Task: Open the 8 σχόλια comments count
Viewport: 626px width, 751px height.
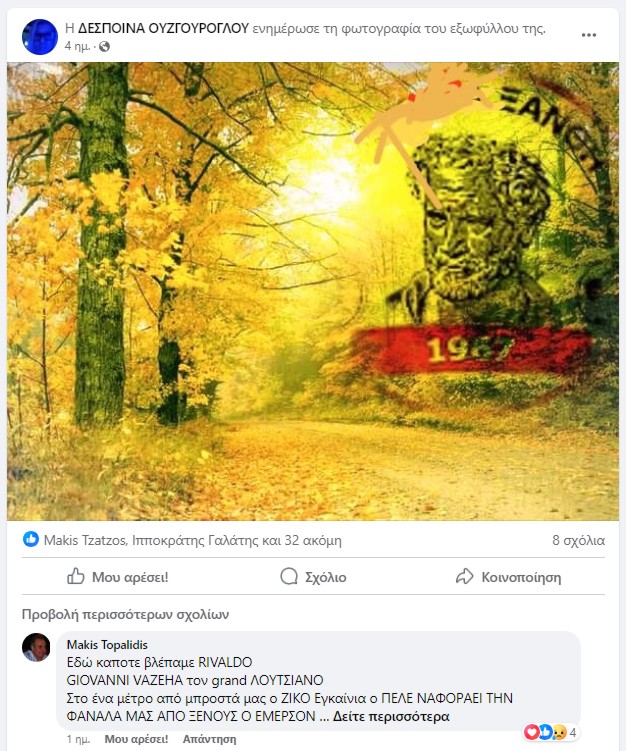Action: click(579, 540)
